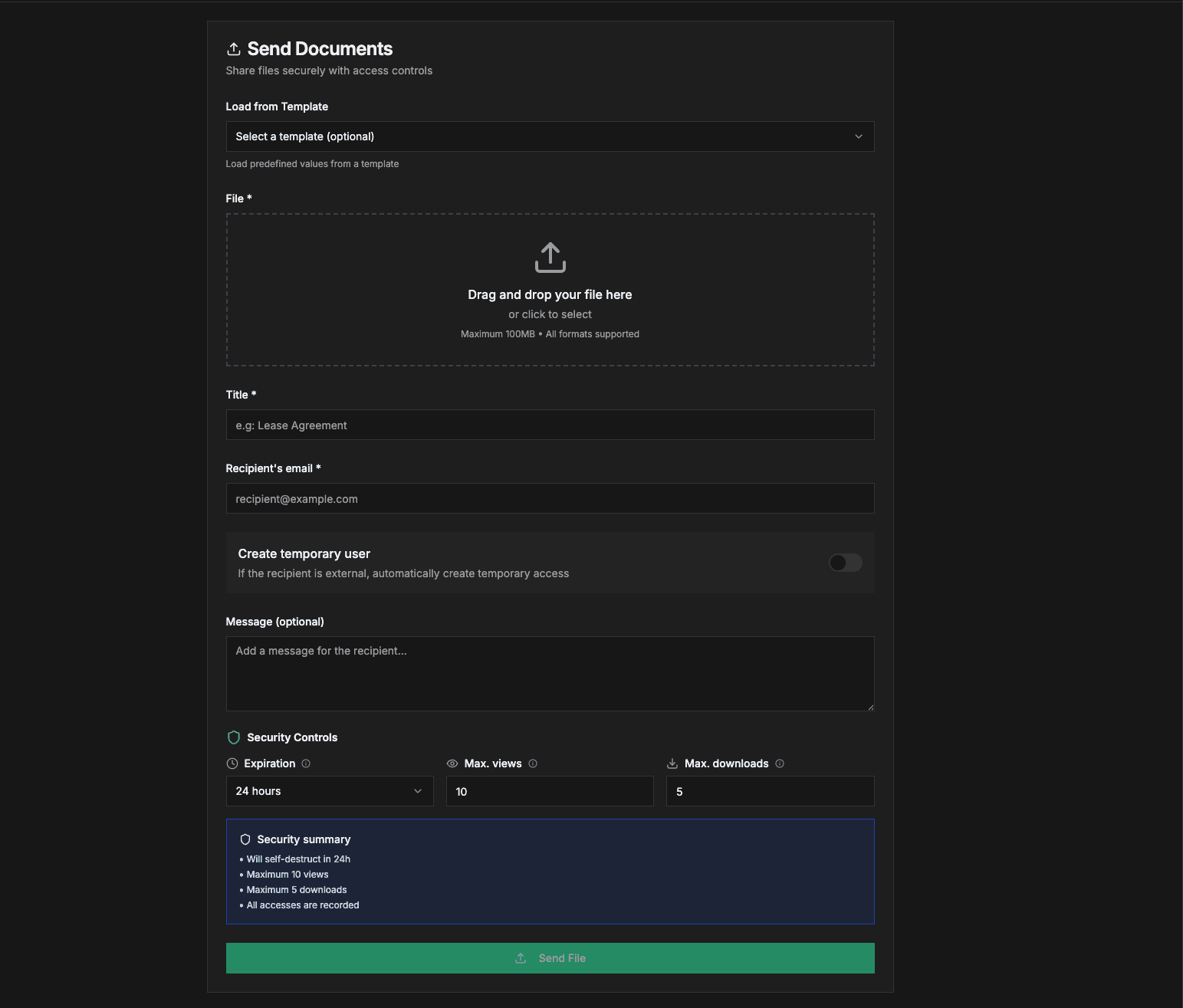Click the shield icon in the Security summary box
This screenshot has height=1008, width=1183.
(245, 839)
